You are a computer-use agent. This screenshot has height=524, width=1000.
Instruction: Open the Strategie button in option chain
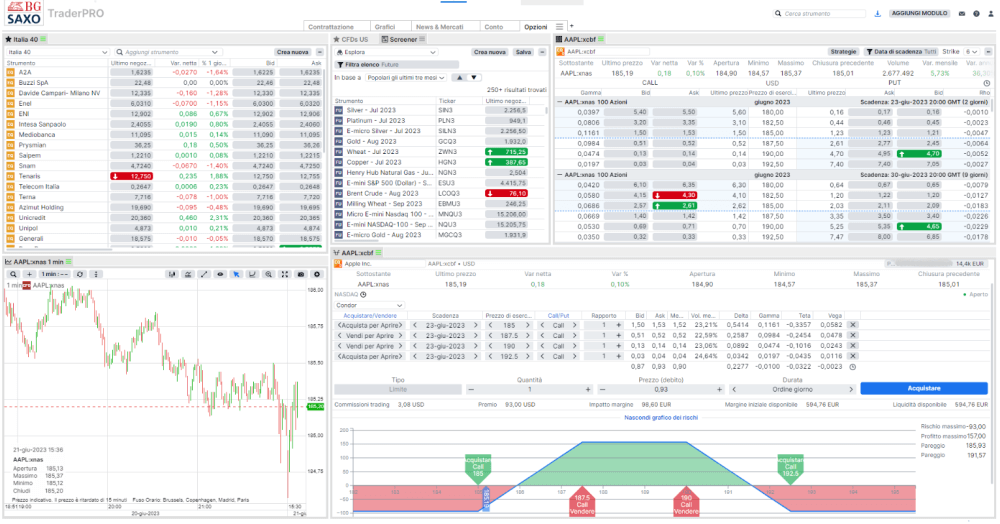tap(843, 52)
